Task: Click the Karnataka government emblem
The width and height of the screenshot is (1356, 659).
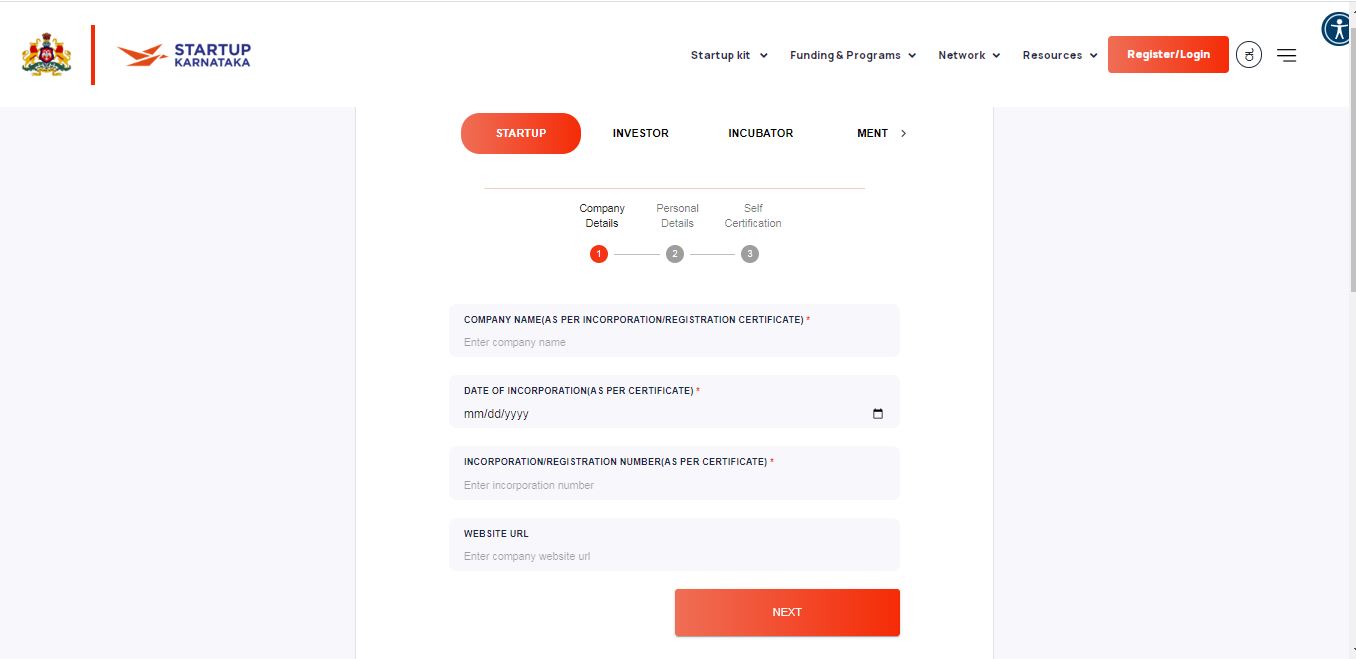Action: tap(46, 54)
